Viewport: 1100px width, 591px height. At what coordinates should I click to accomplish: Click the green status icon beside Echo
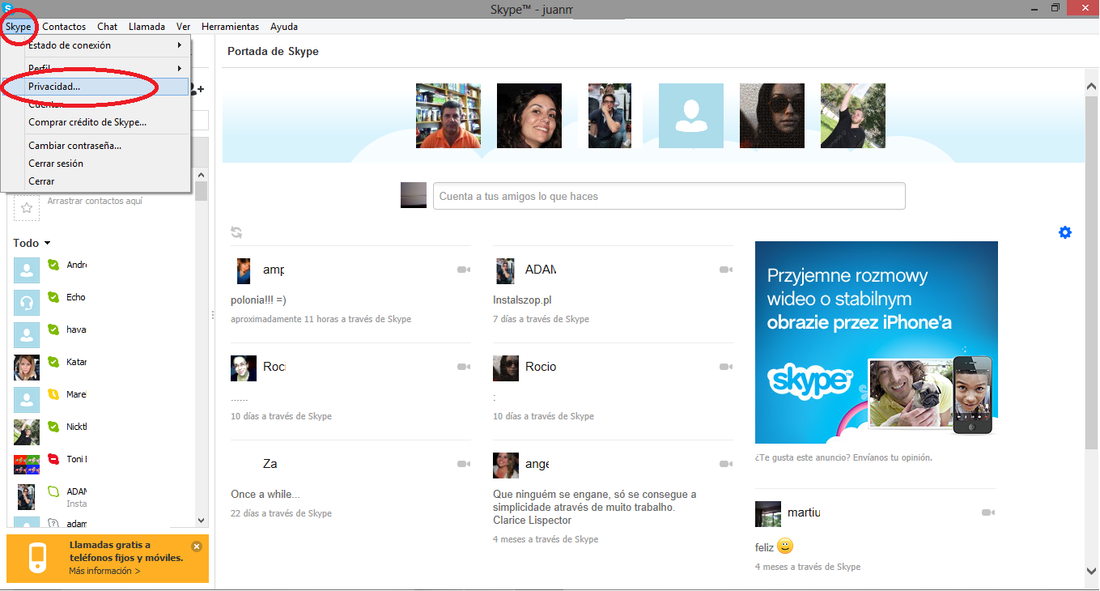pos(53,297)
